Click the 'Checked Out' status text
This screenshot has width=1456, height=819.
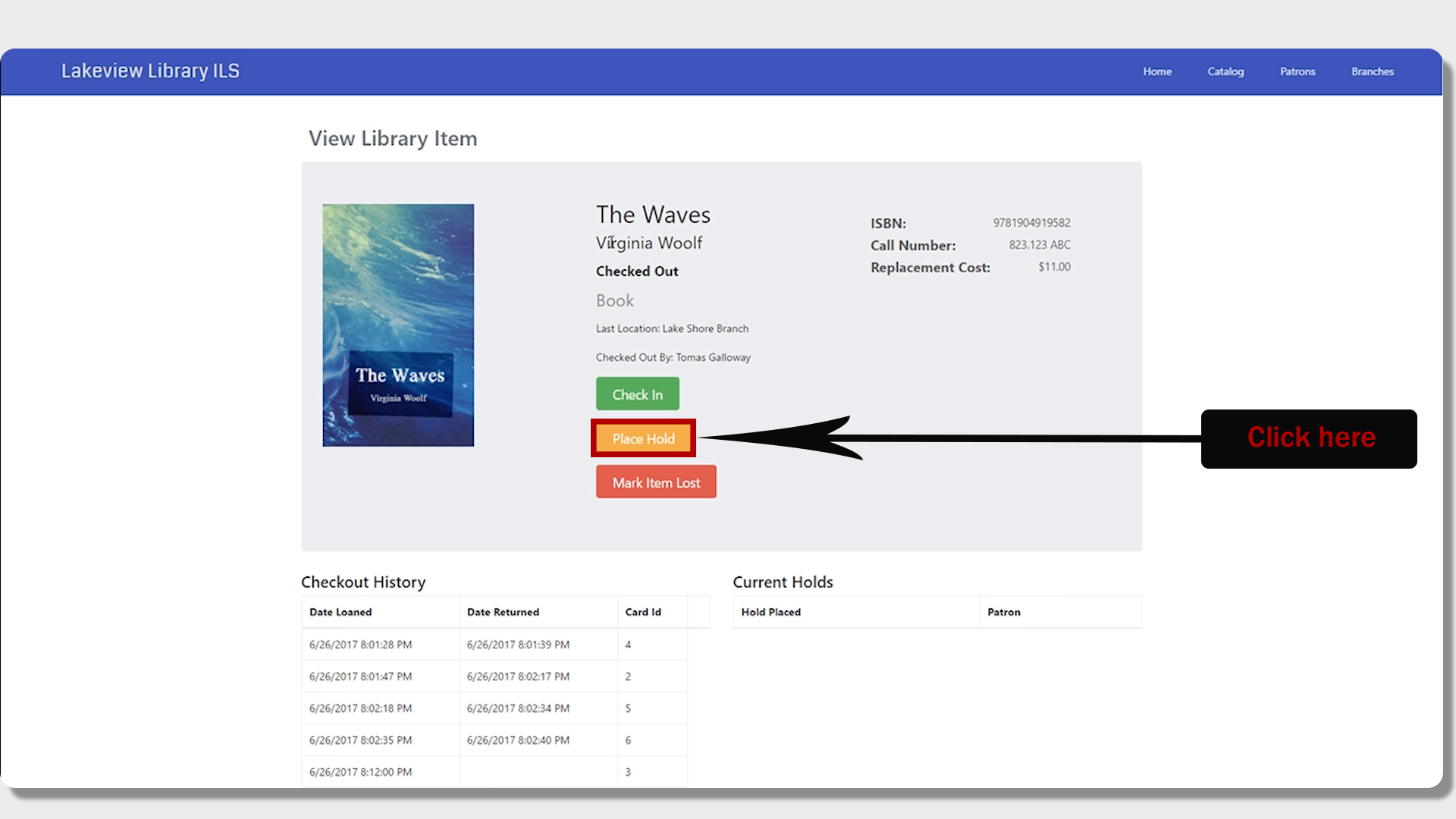point(637,271)
